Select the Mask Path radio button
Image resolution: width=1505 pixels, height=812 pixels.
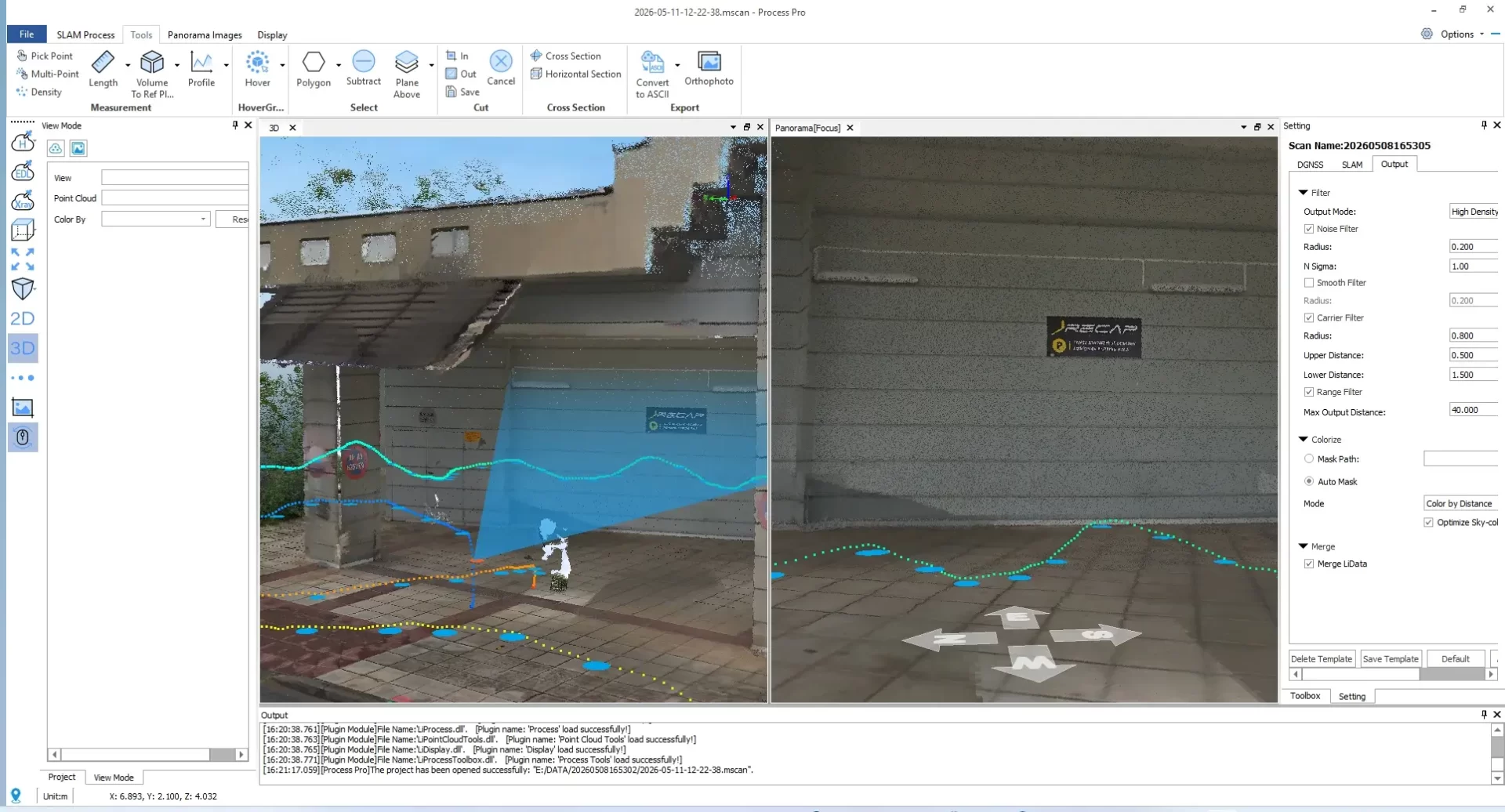(1309, 459)
